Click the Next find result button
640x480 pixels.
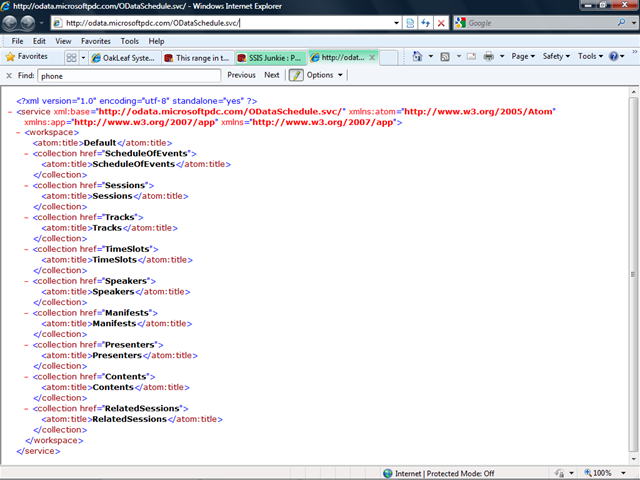pos(271,75)
